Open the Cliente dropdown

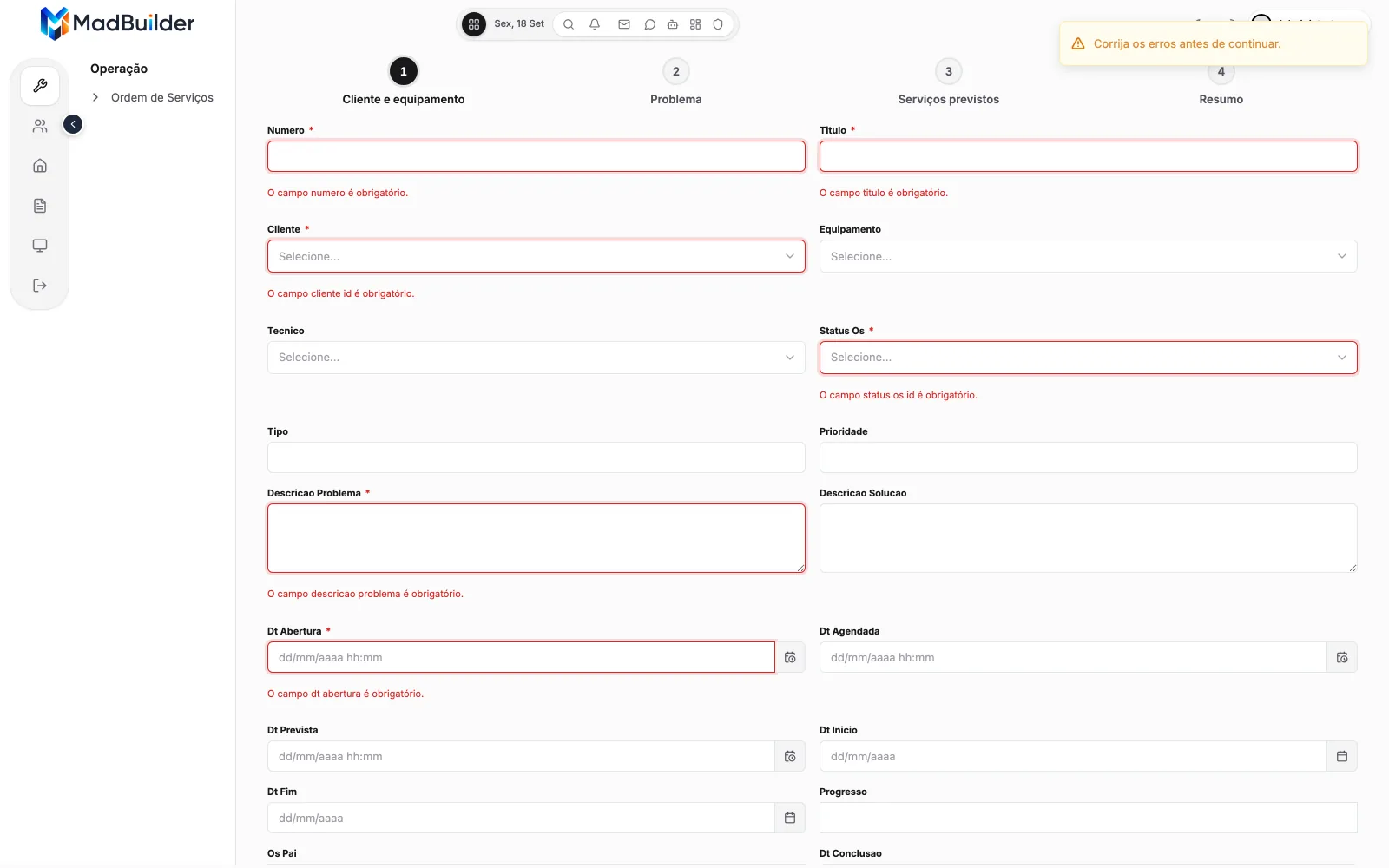pyautogui.click(x=537, y=256)
